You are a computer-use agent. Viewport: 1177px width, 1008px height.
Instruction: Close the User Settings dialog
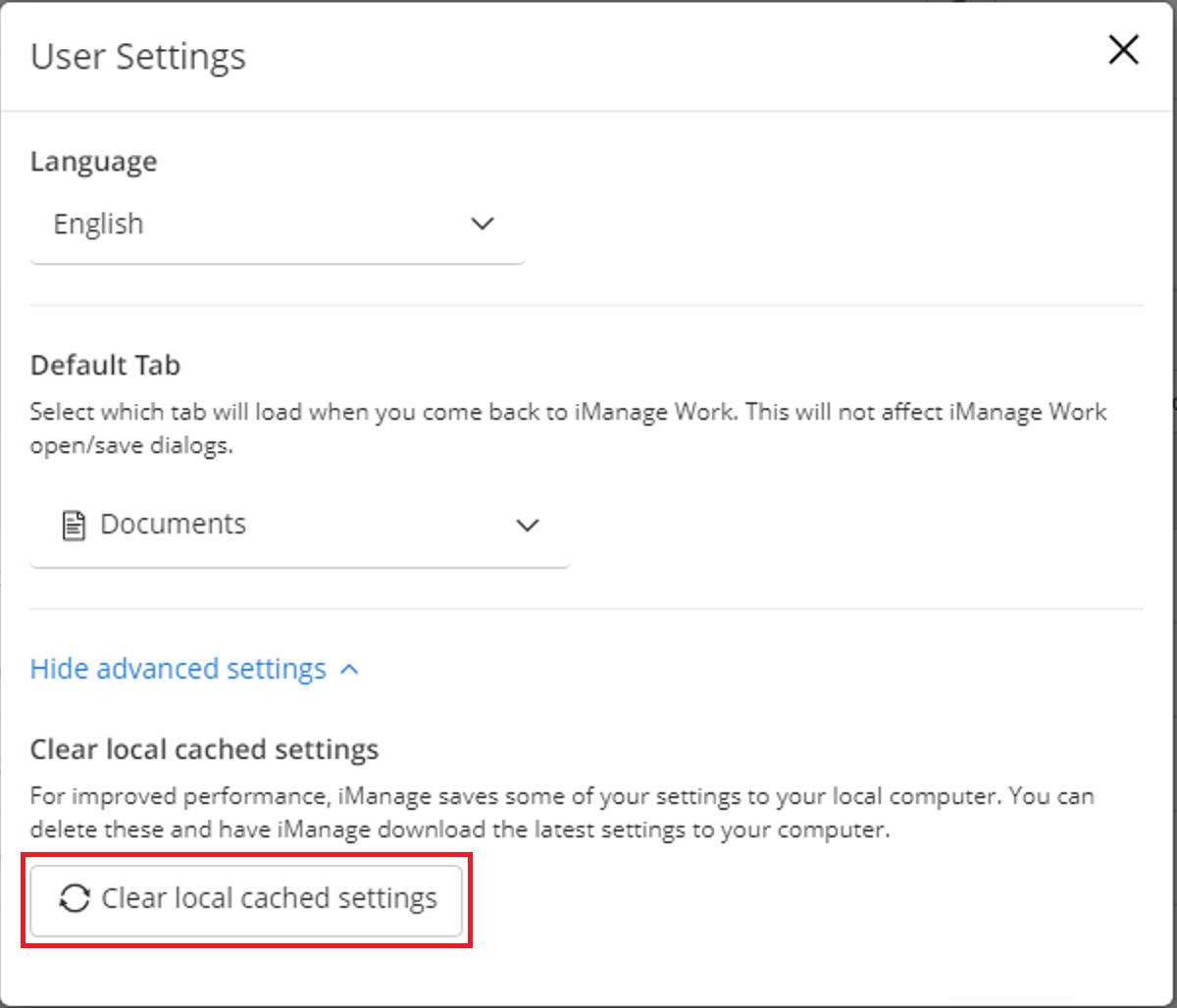[x=1123, y=50]
